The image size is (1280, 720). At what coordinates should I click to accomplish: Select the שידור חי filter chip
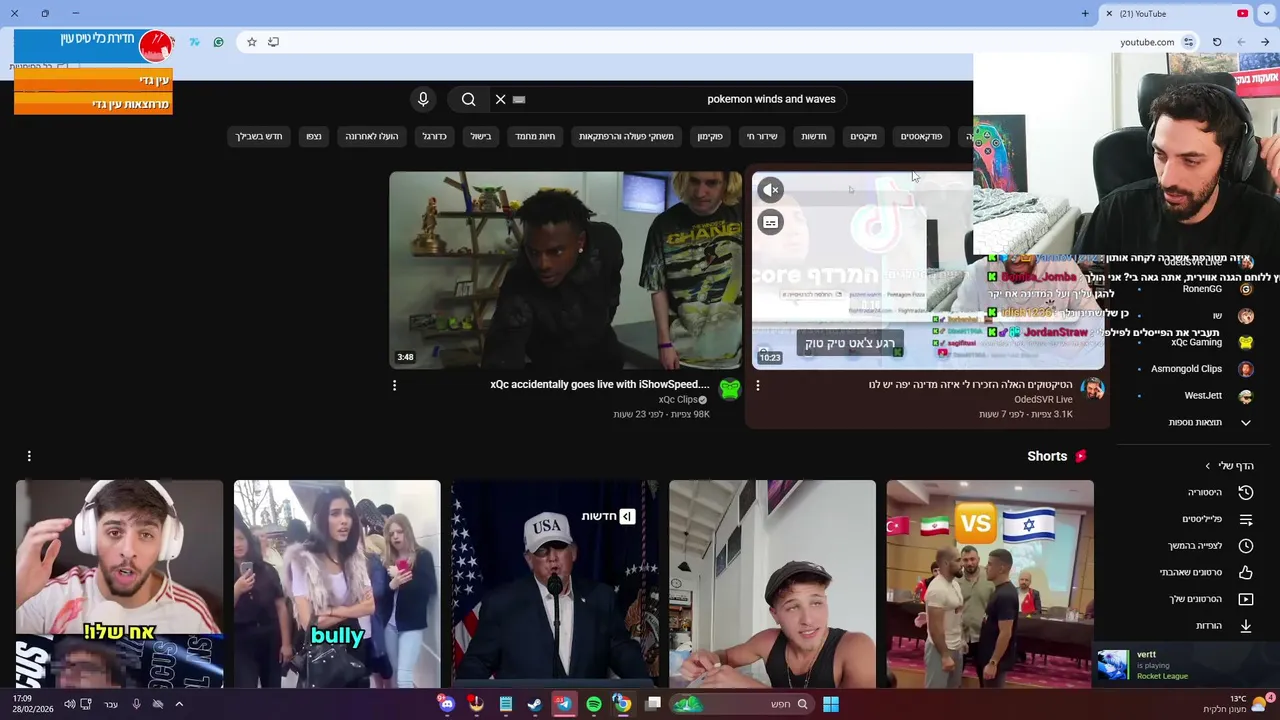tap(762, 136)
